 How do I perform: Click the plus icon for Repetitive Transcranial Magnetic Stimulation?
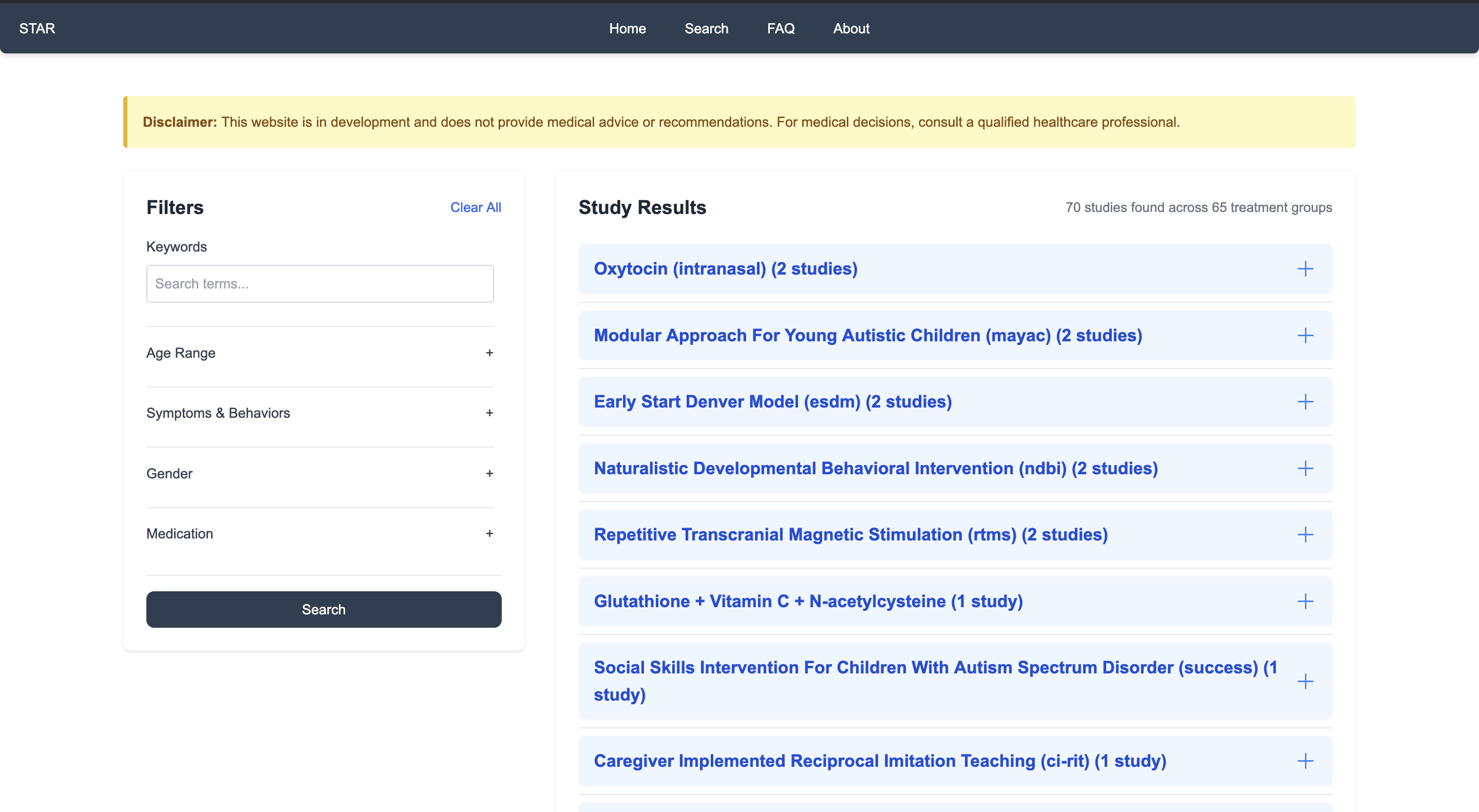click(x=1305, y=535)
